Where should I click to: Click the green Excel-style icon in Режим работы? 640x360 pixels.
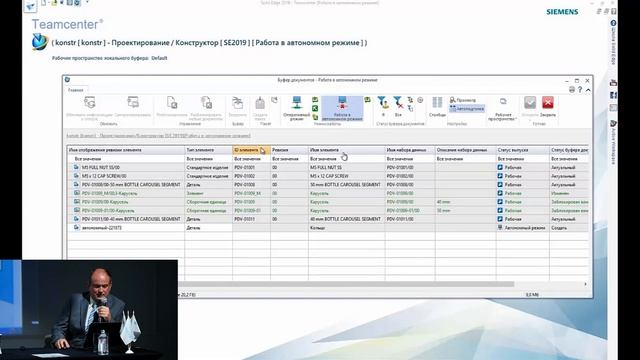point(315,108)
